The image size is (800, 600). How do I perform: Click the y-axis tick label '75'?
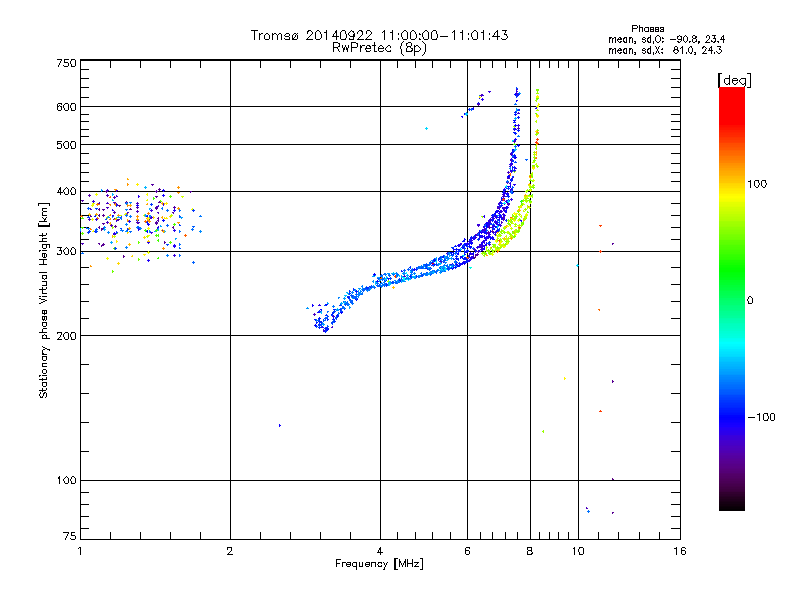(x=70, y=536)
